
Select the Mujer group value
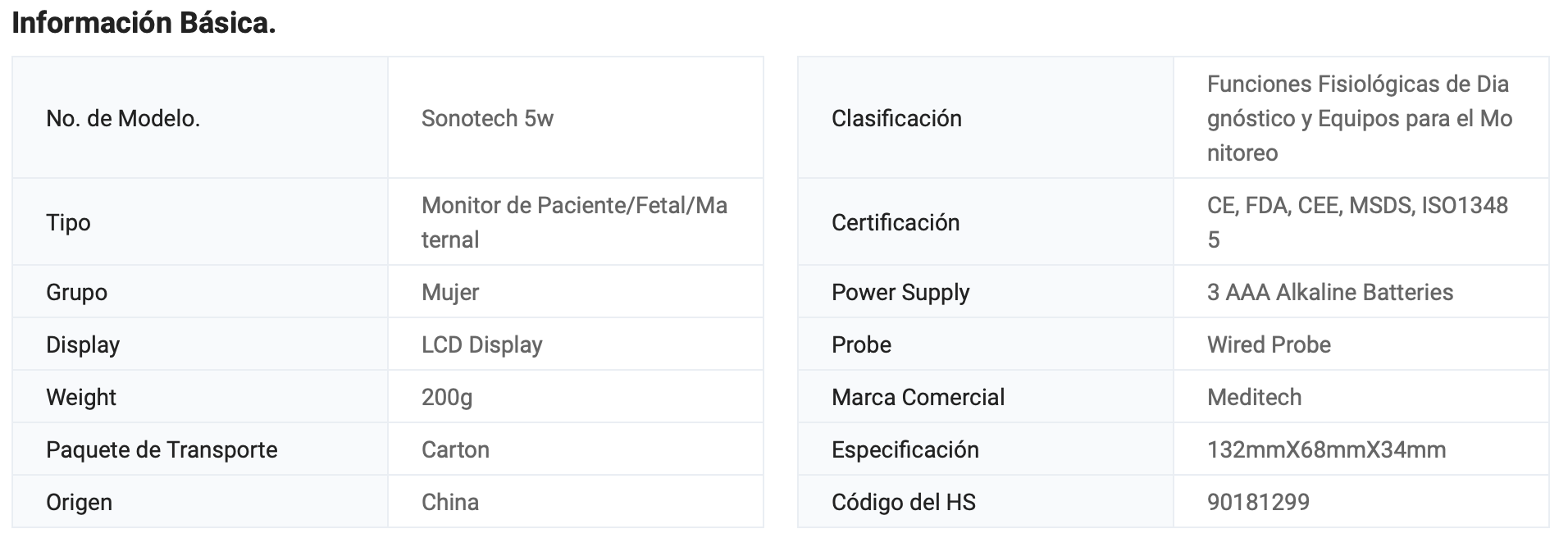[x=450, y=292]
